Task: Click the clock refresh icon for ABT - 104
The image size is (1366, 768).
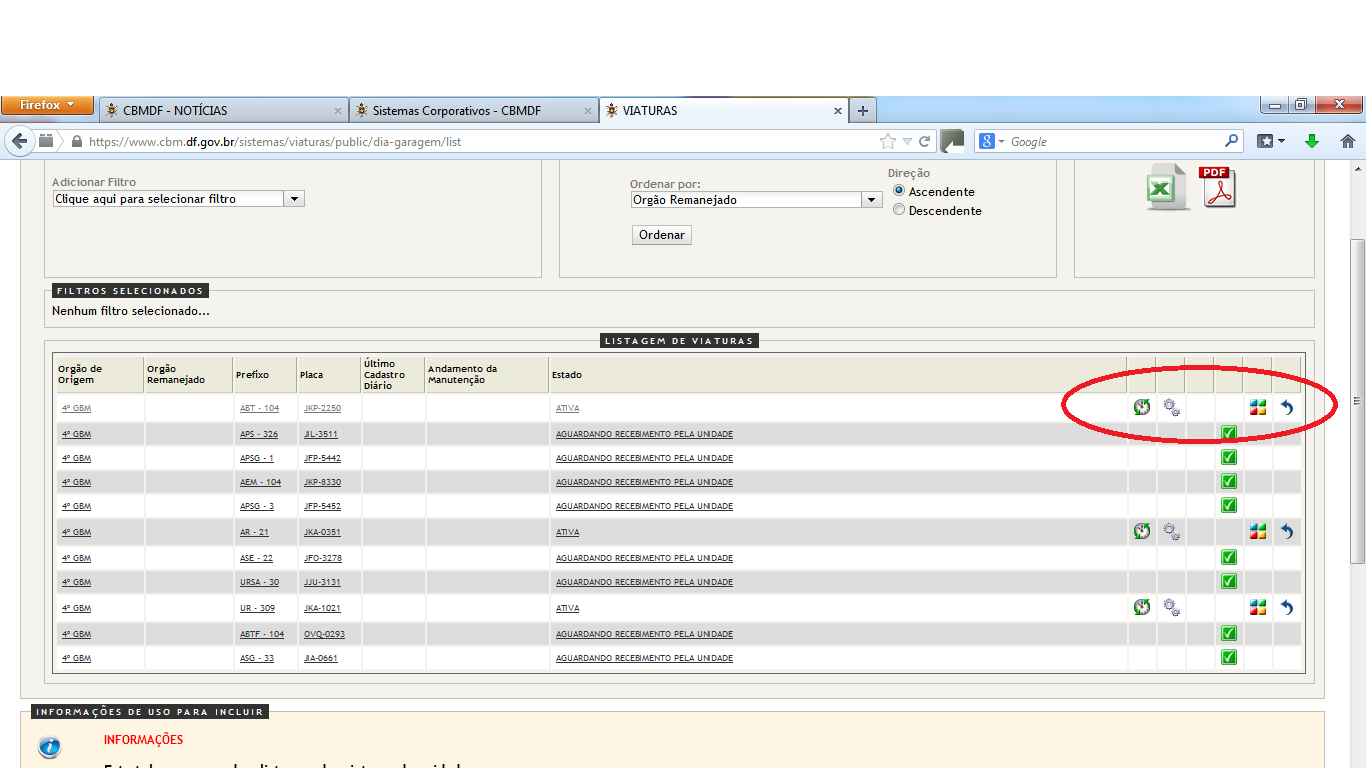Action: pyautogui.click(x=1142, y=407)
